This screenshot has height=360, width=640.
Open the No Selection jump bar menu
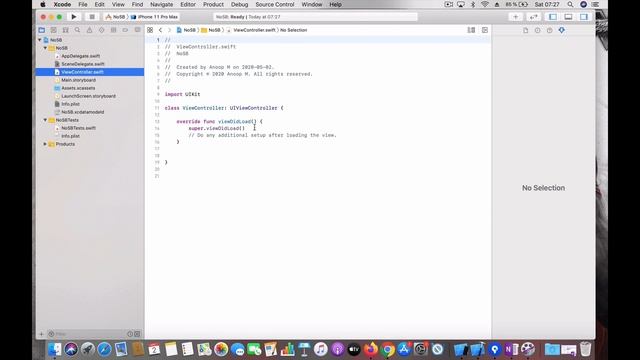coord(293,30)
